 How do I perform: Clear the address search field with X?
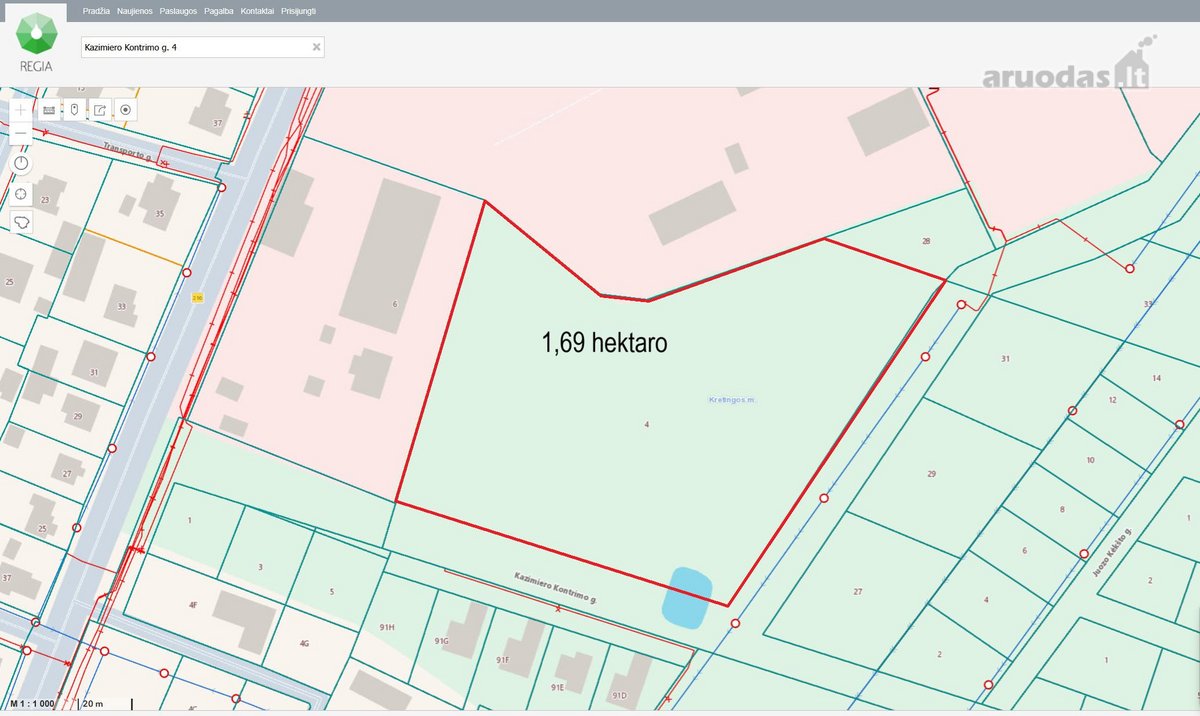coord(316,47)
